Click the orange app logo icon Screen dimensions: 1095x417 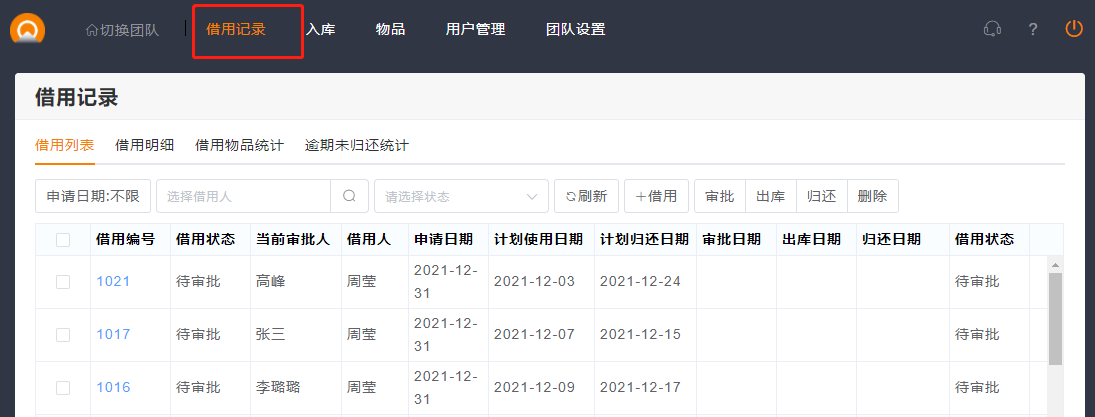[x=28, y=29]
